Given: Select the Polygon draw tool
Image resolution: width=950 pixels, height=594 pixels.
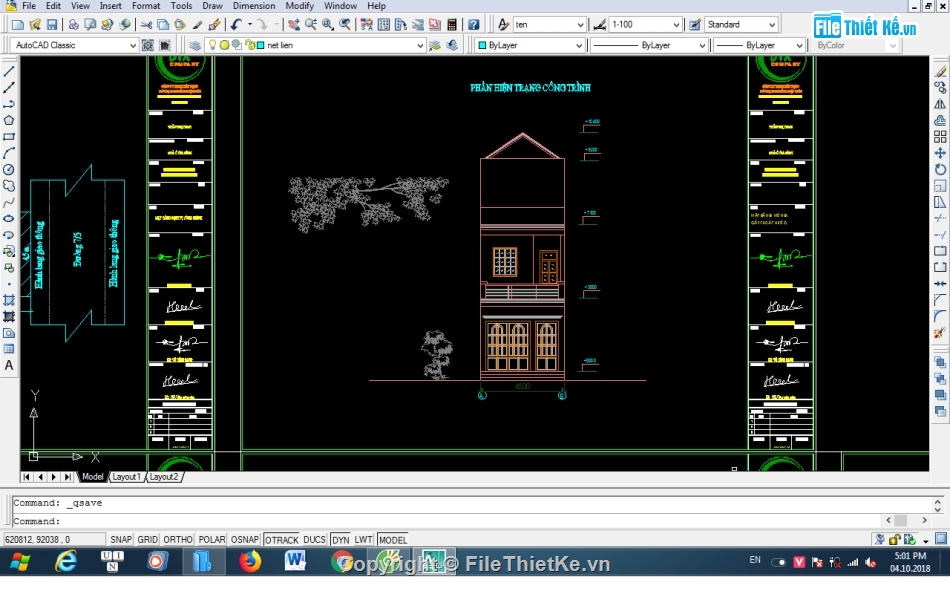Looking at the screenshot, I should [x=9, y=121].
